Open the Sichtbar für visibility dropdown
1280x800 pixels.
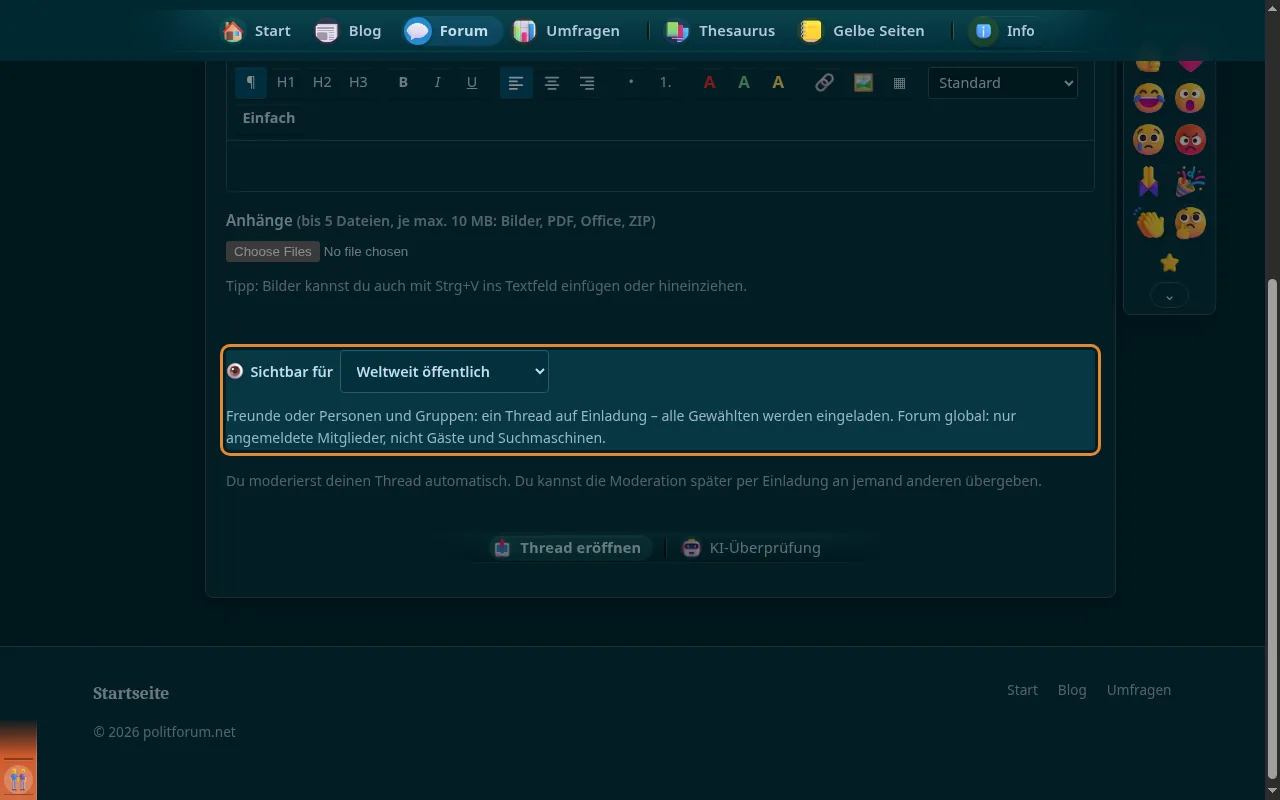444,371
